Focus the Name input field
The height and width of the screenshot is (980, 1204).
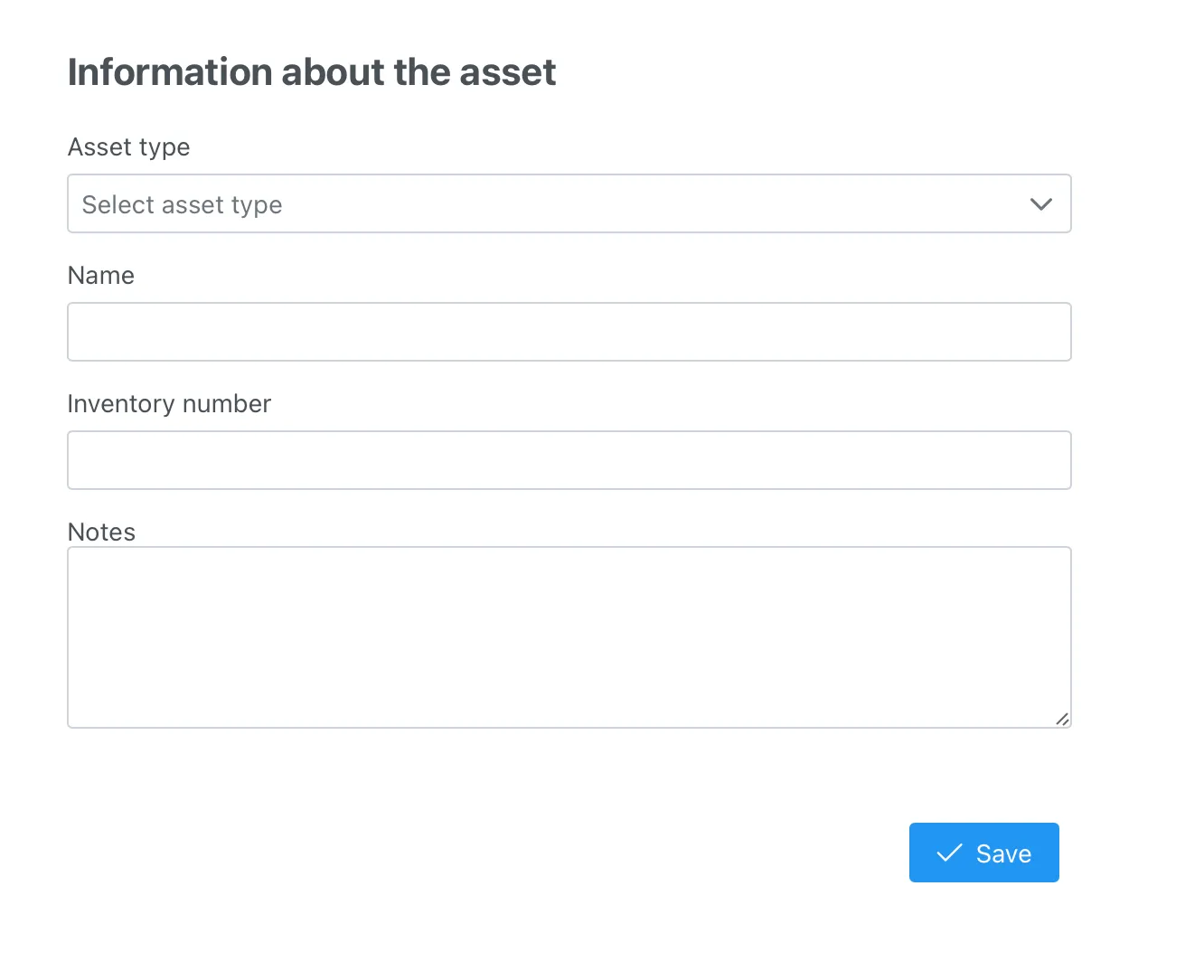[569, 332]
